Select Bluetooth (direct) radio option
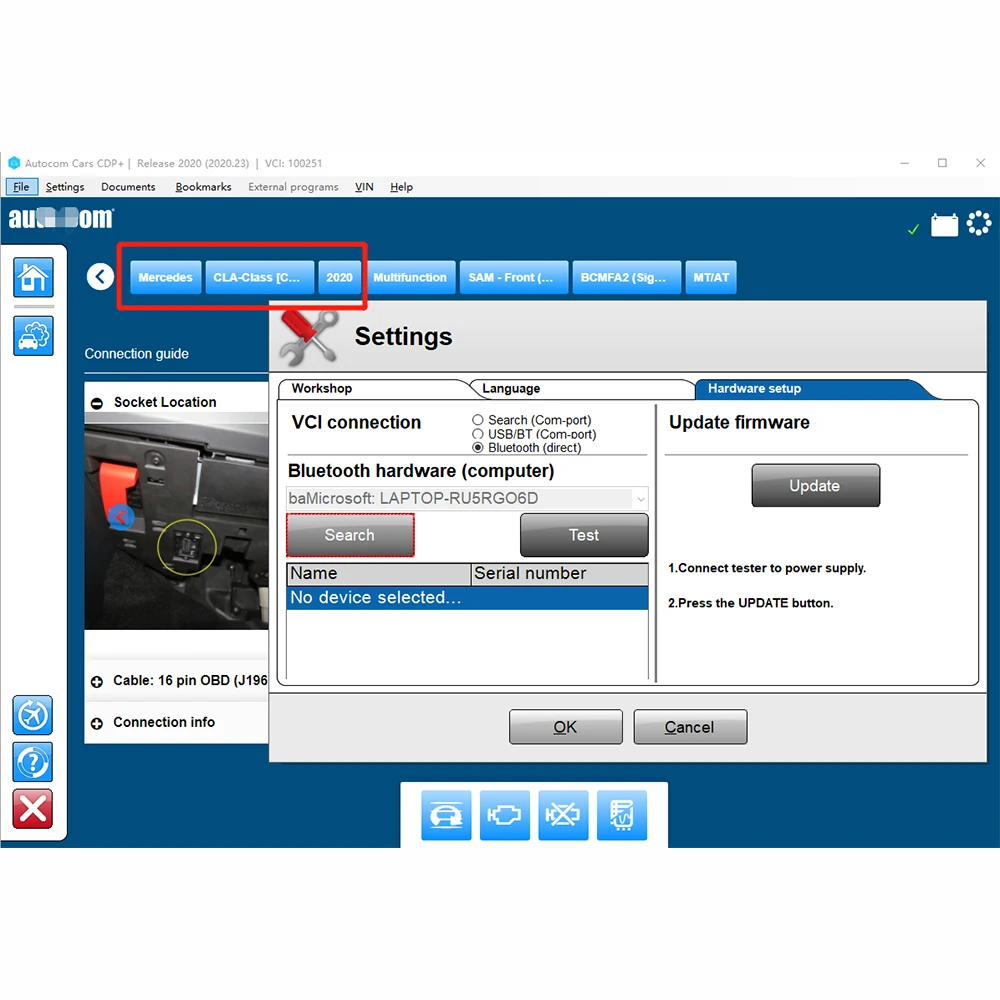The width and height of the screenshot is (1000, 1000). [478, 448]
